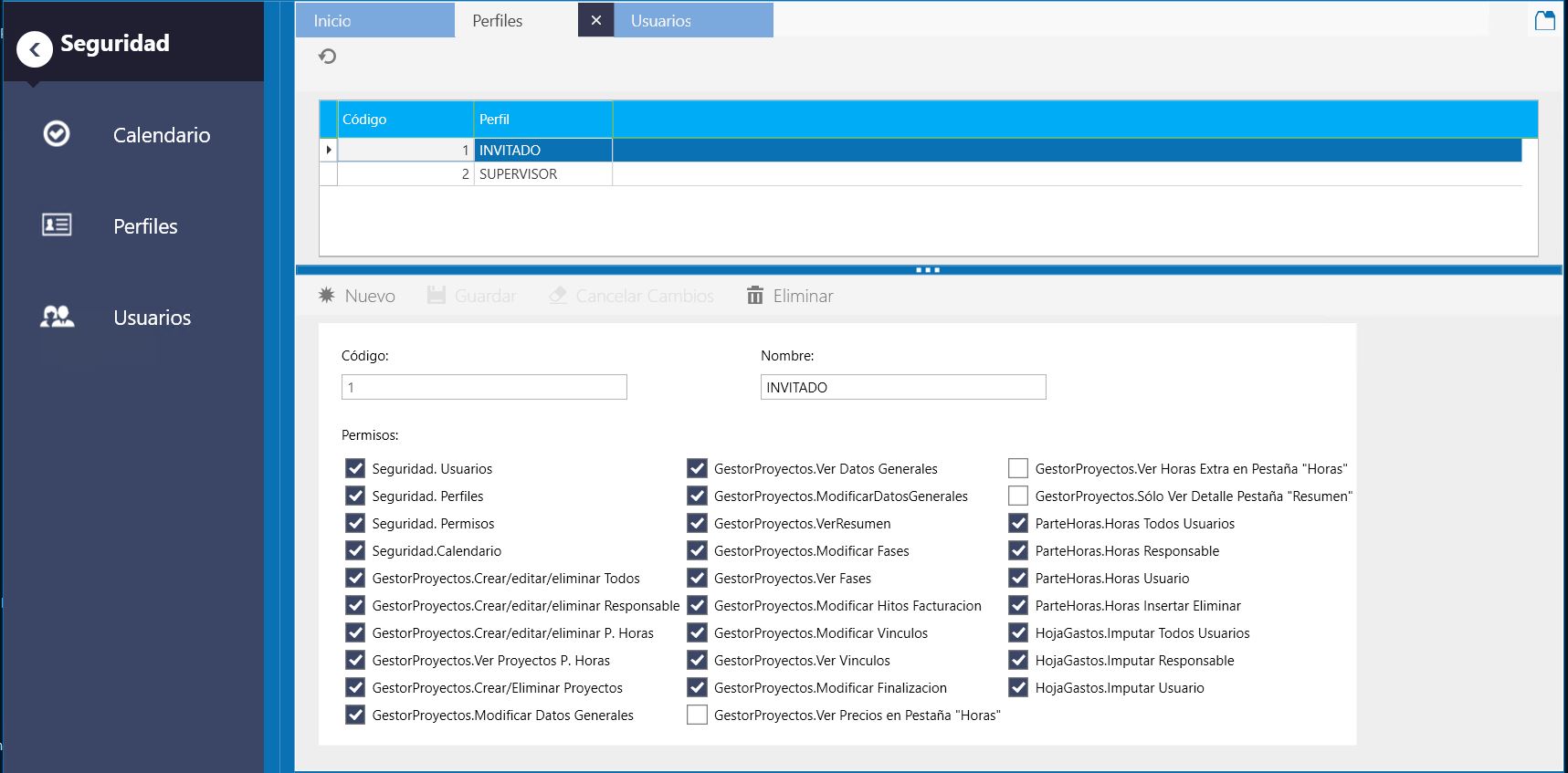Click the refresh icon below the tabs

[328, 57]
